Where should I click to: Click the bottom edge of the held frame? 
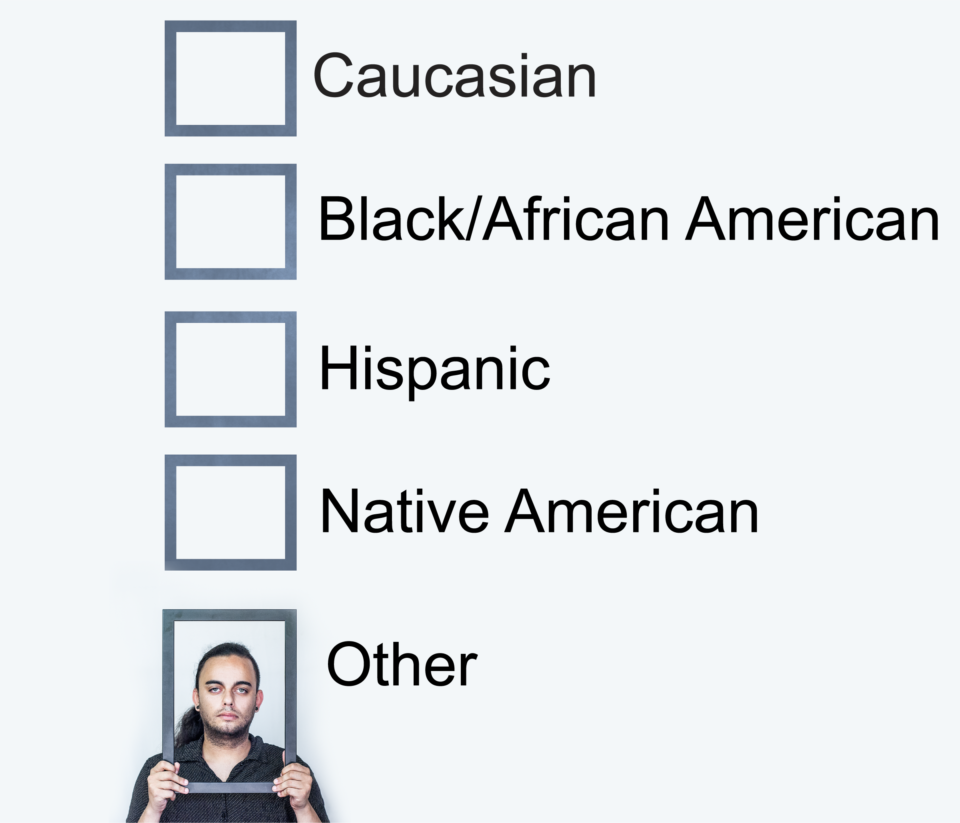[230, 787]
